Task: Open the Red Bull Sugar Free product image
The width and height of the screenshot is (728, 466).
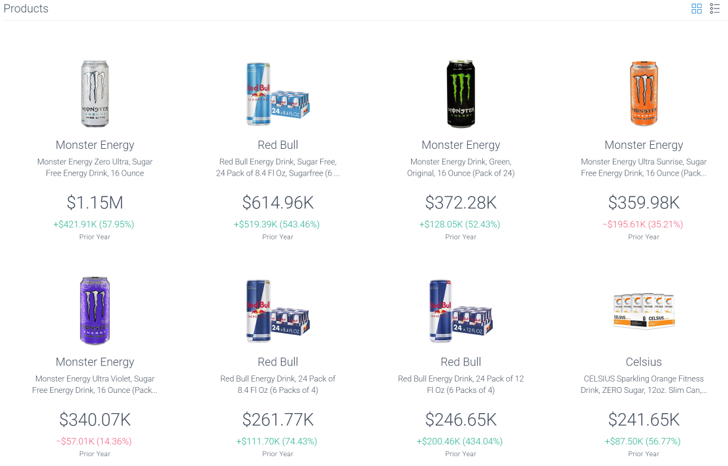Action: pyautogui.click(x=278, y=94)
